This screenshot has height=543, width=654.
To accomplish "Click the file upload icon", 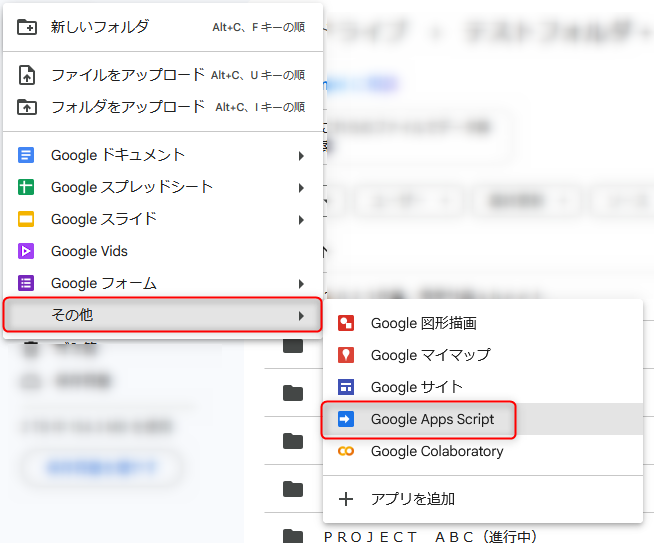I will [27, 75].
